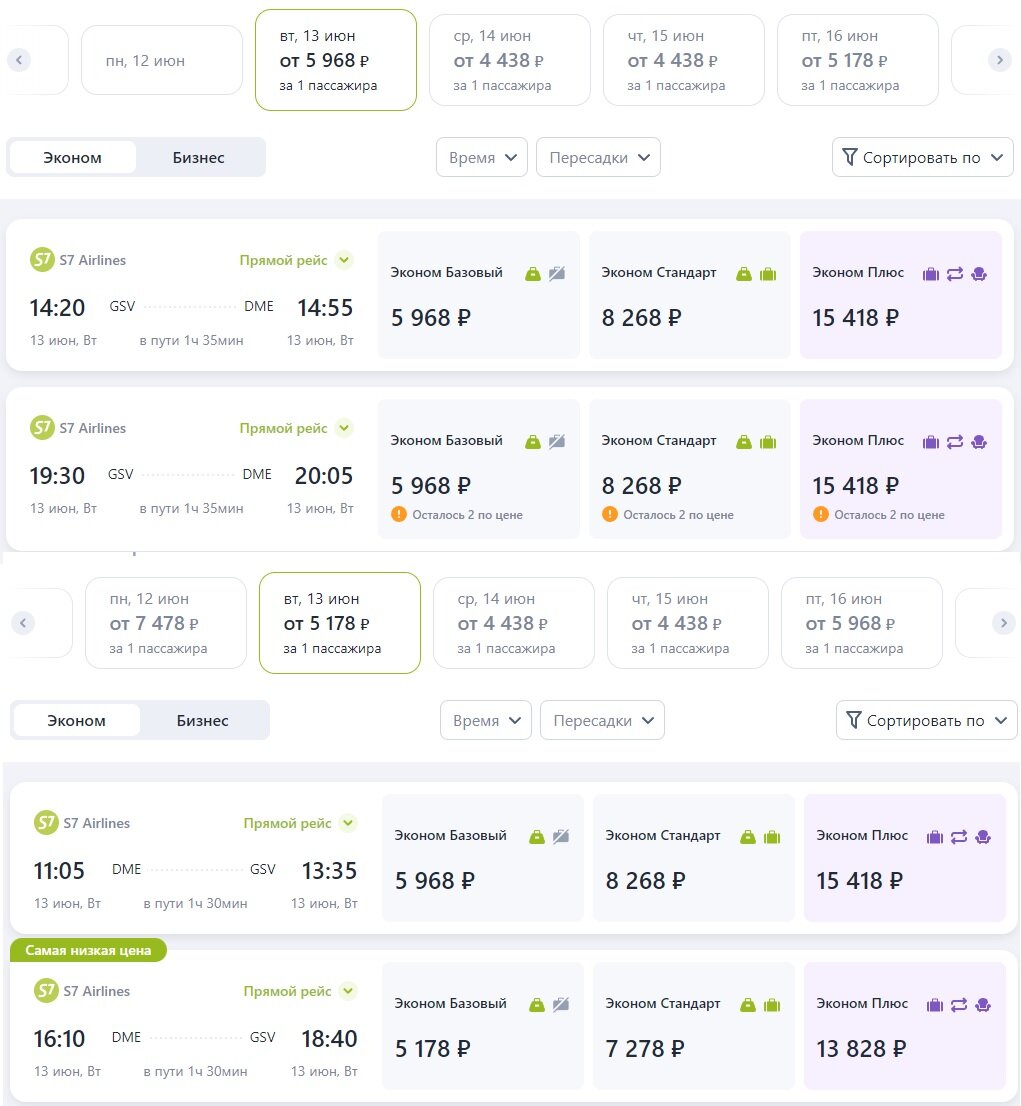Choose Эконом Базовый fare 5 178 ₽
The width and height of the screenshot is (1021, 1106).
483,1026
